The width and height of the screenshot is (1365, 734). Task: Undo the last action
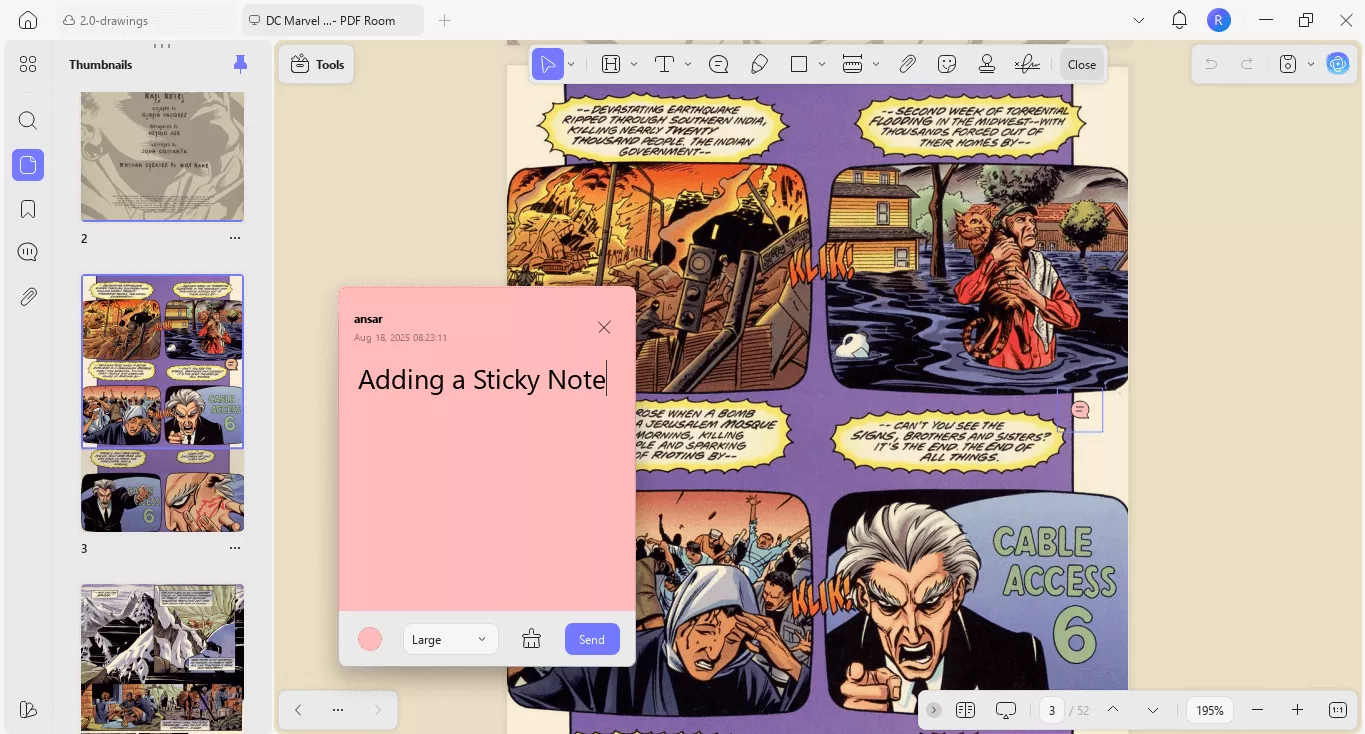tap(1211, 64)
